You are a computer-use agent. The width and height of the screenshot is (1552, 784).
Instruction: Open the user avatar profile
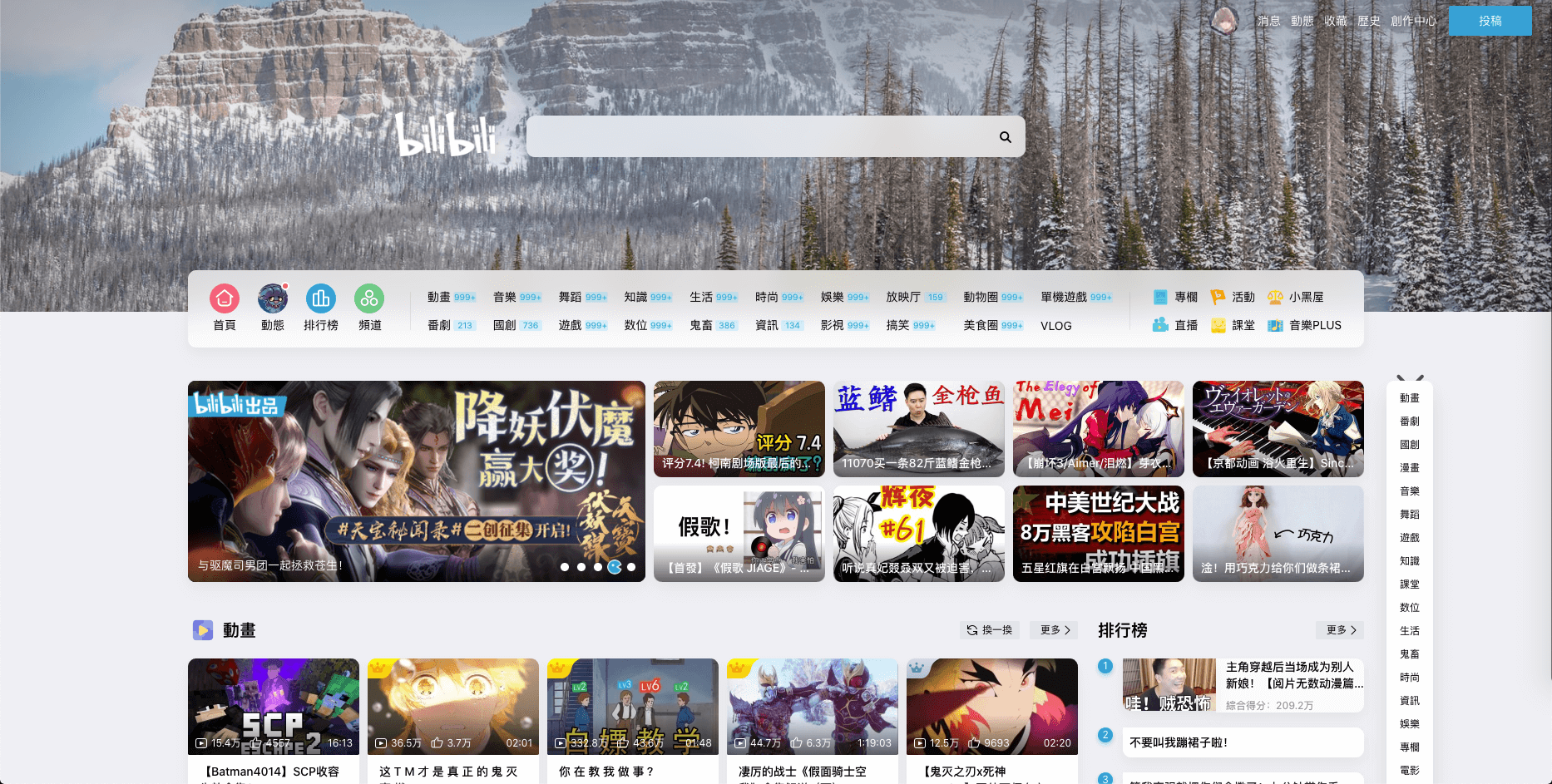coord(1224,20)
